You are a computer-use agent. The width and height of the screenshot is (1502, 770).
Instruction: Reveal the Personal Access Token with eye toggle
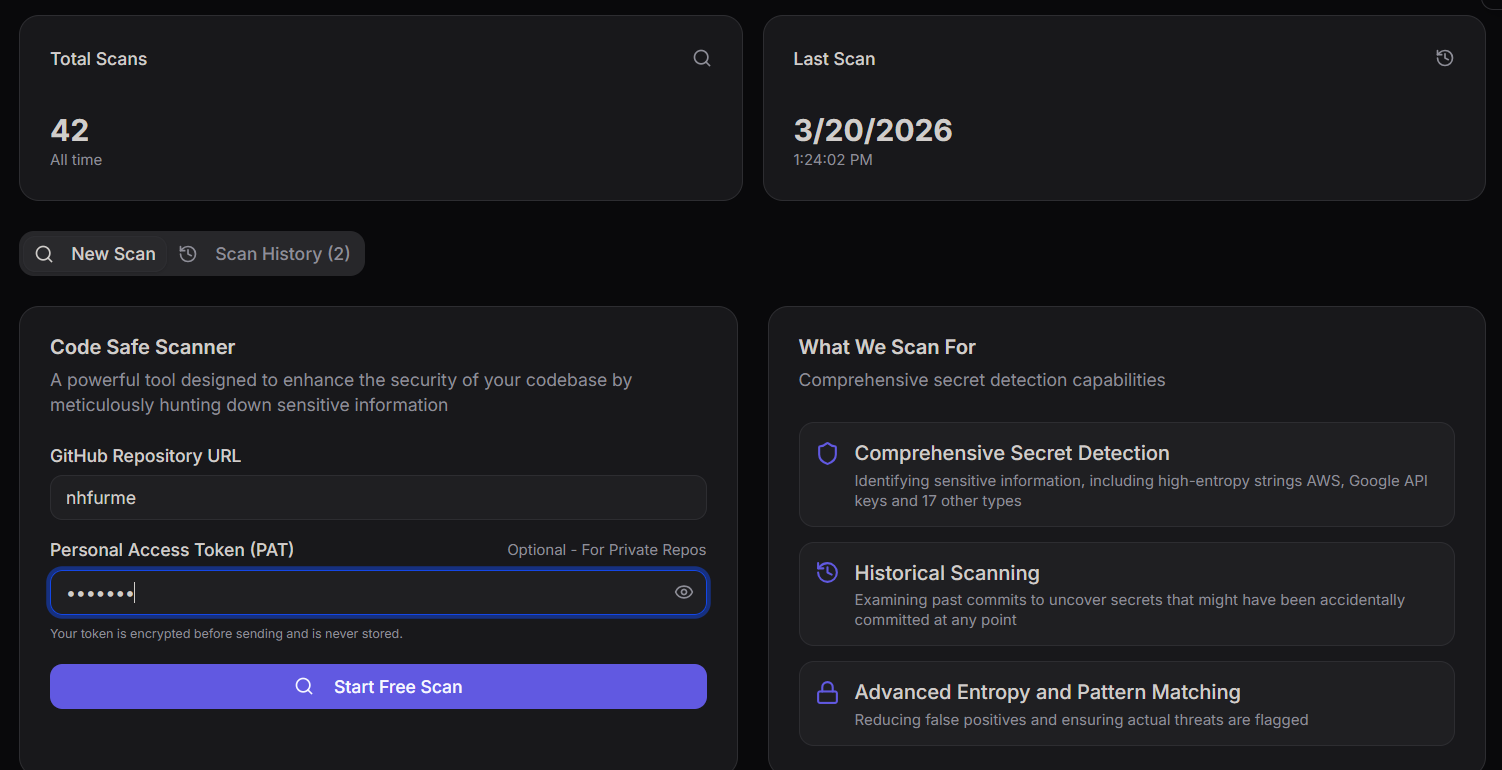pyautogui.click(x=683, y=592)
